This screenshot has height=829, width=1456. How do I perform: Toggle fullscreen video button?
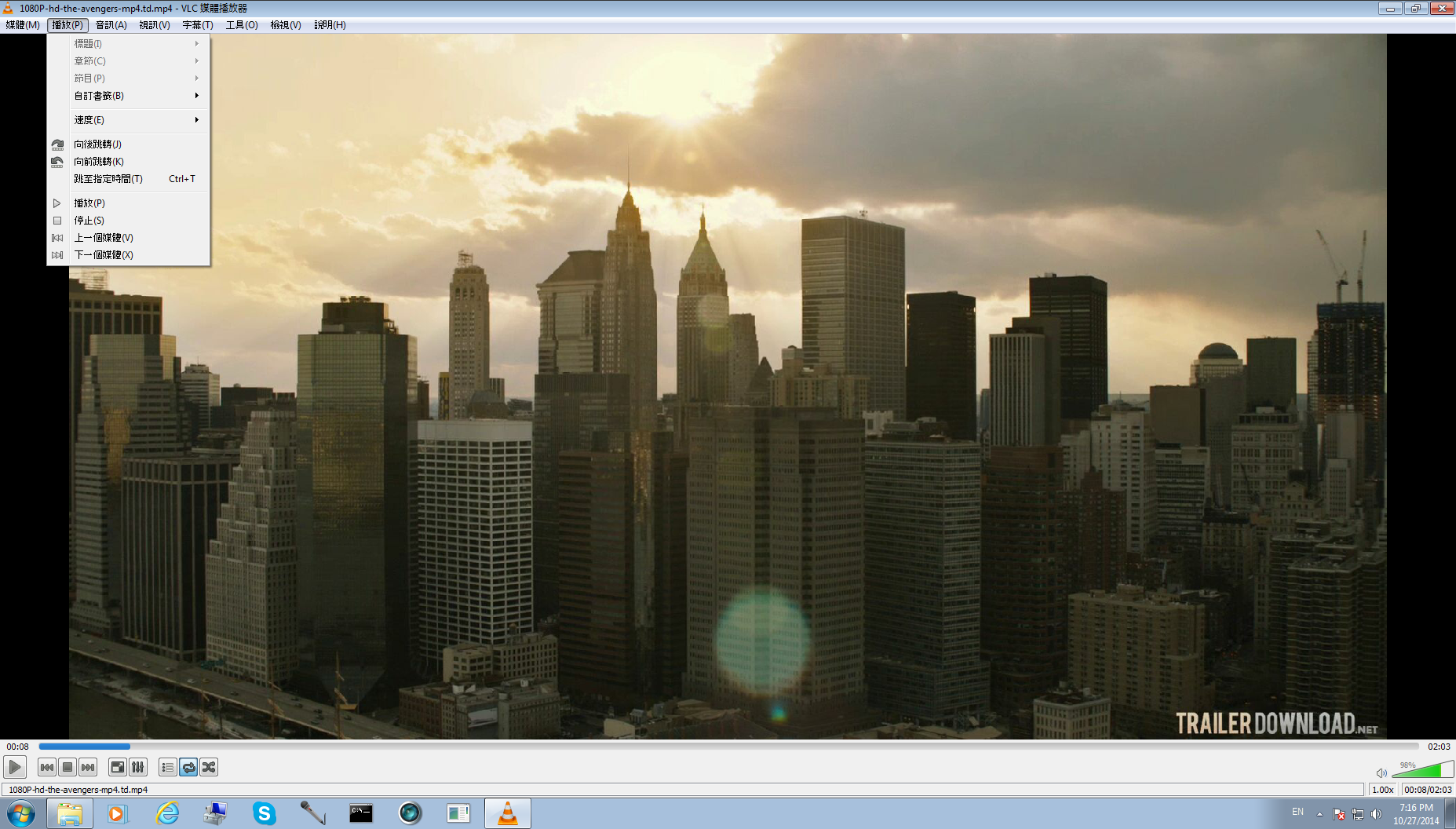pos(117,767)
